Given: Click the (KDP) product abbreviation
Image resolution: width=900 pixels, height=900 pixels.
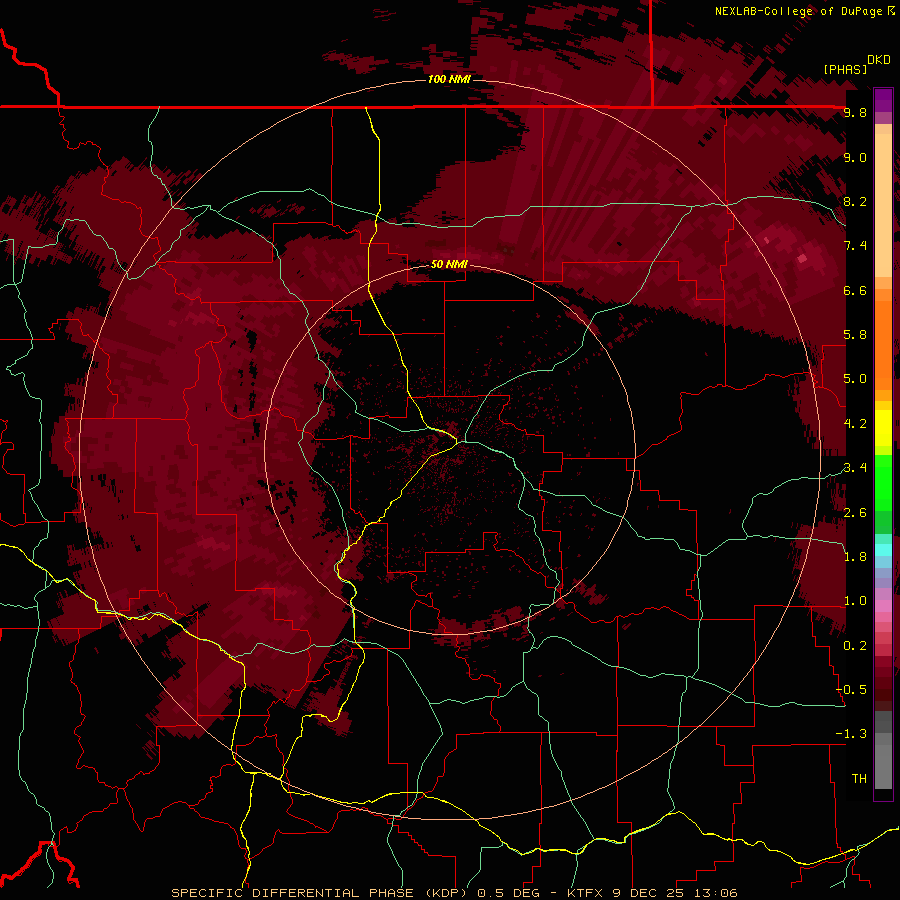Looking at the screenshot, I should pyautogui.click(x=447, y=893).
